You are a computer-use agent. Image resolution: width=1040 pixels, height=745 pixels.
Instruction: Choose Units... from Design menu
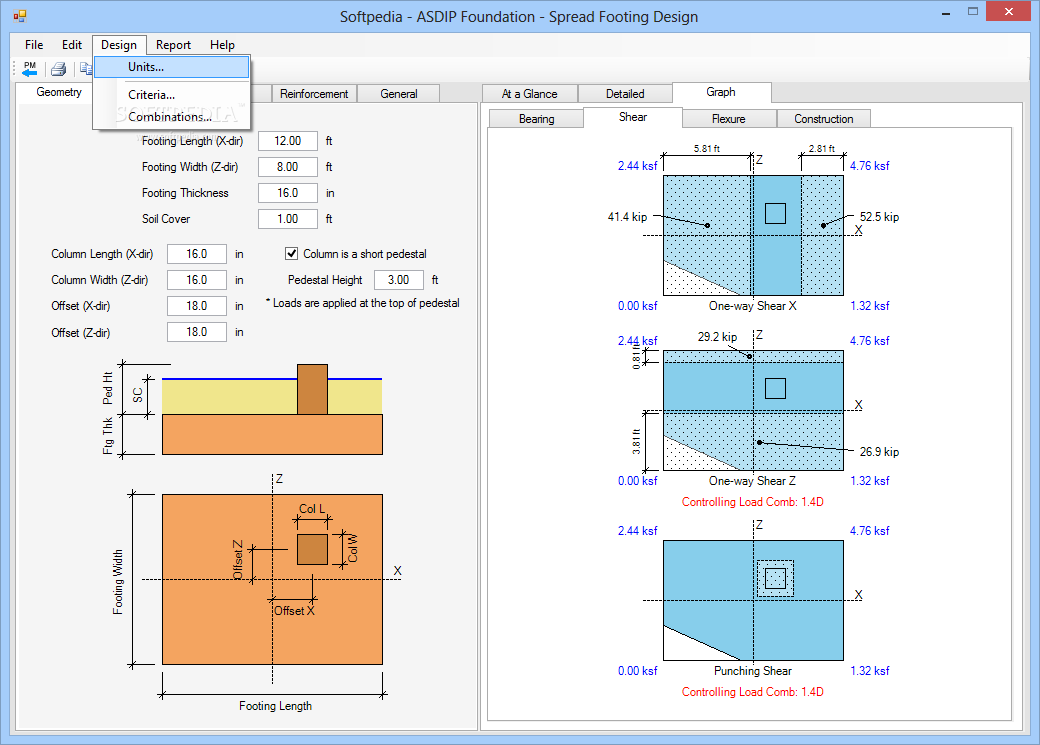[172, 67]
